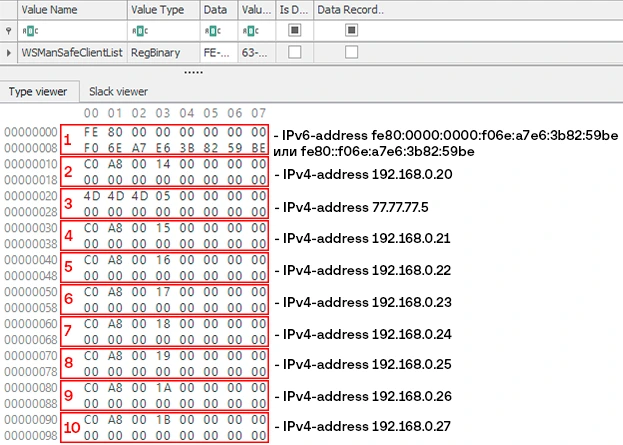Sort by Value Type column header
623x445 pixels.
162,9
